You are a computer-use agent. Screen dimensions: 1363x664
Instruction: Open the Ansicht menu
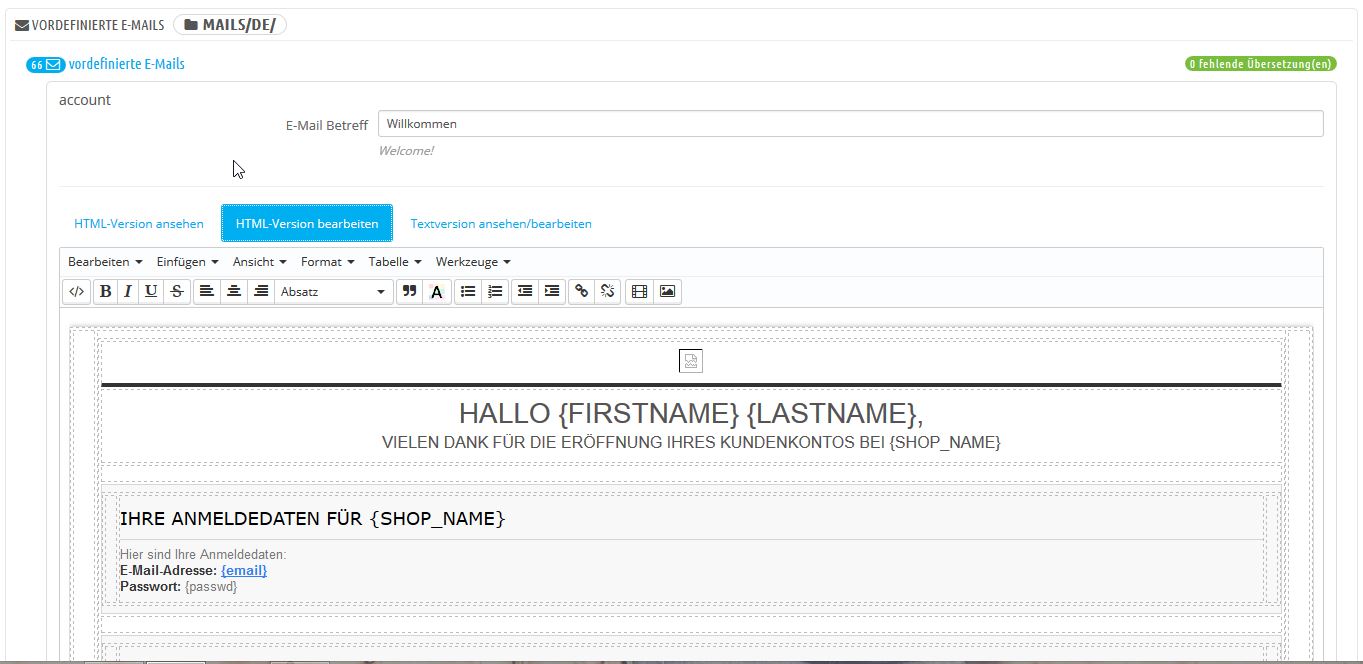(x=260, y=262)
